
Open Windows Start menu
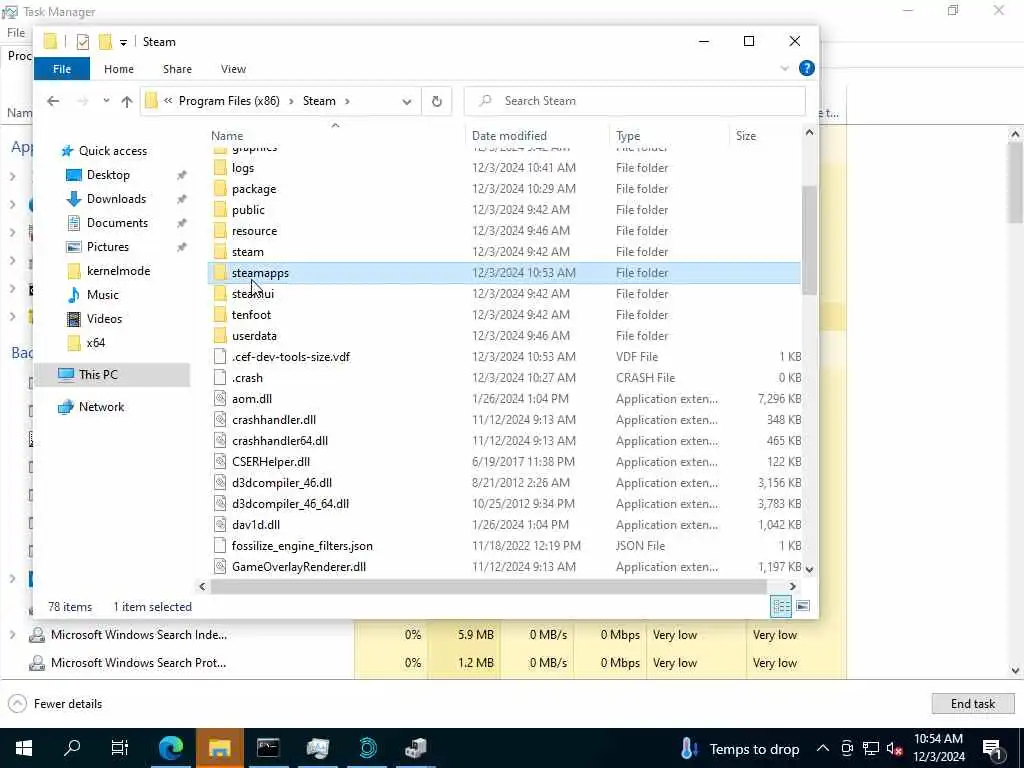[24, 748]
